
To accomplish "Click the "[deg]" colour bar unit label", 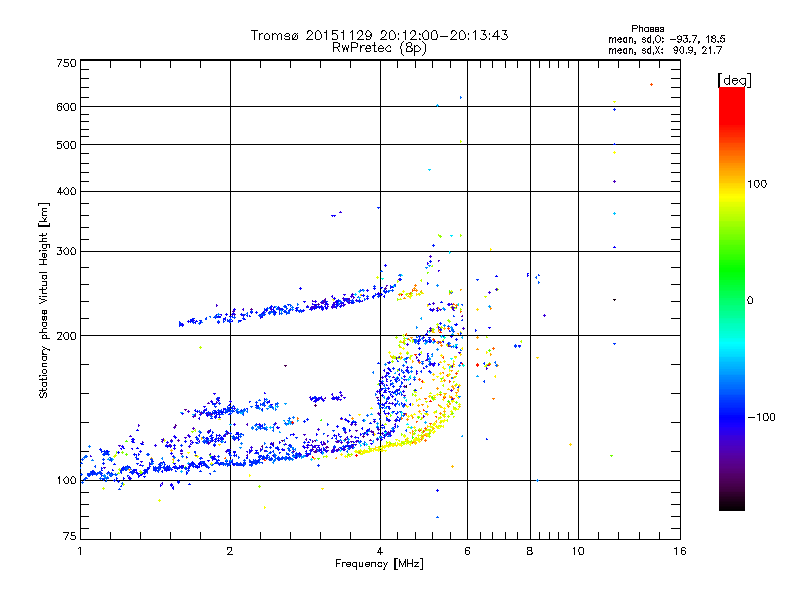I will pyautogui.click(x=734, y=80).
